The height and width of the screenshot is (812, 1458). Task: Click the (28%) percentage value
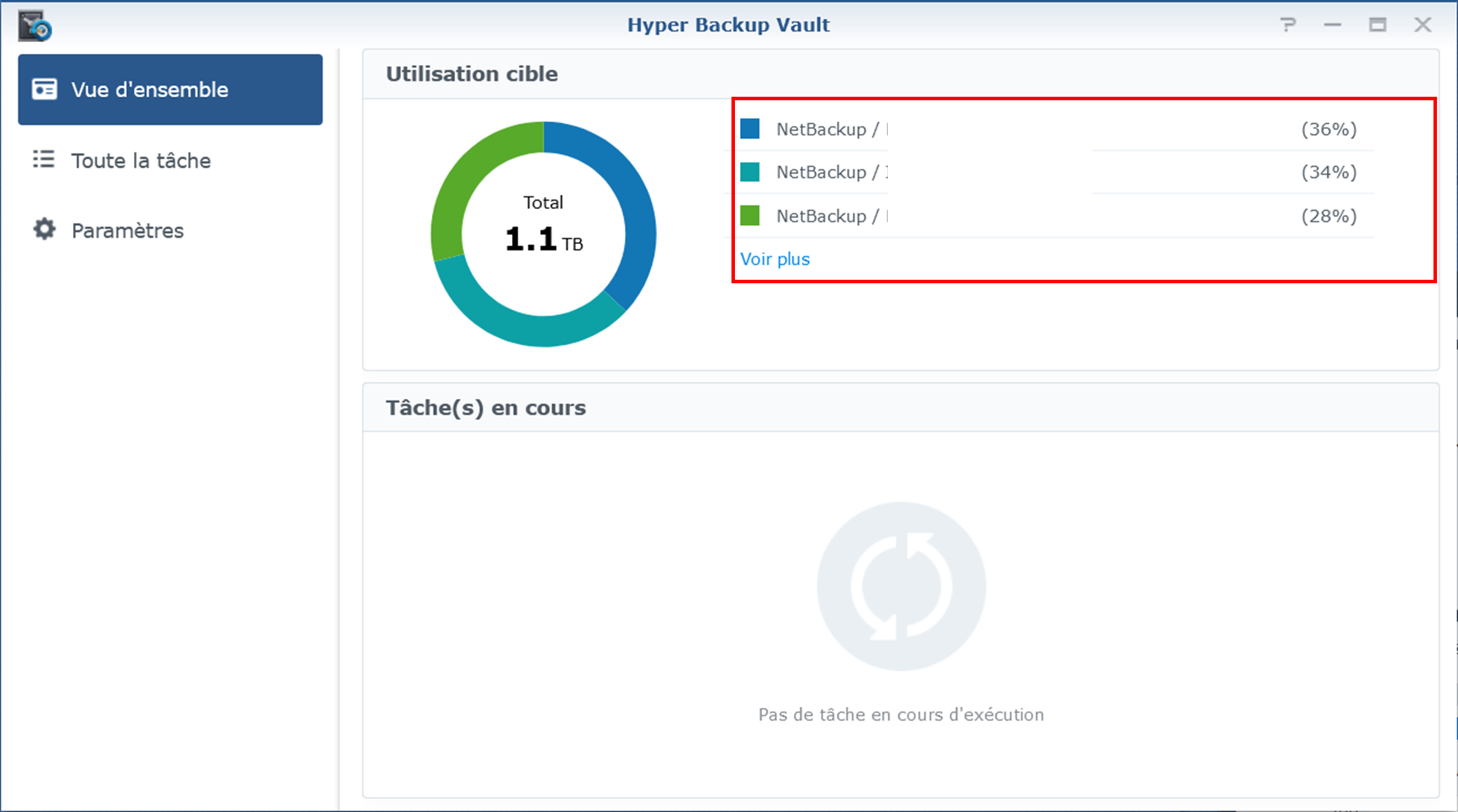click(1329, 216)
